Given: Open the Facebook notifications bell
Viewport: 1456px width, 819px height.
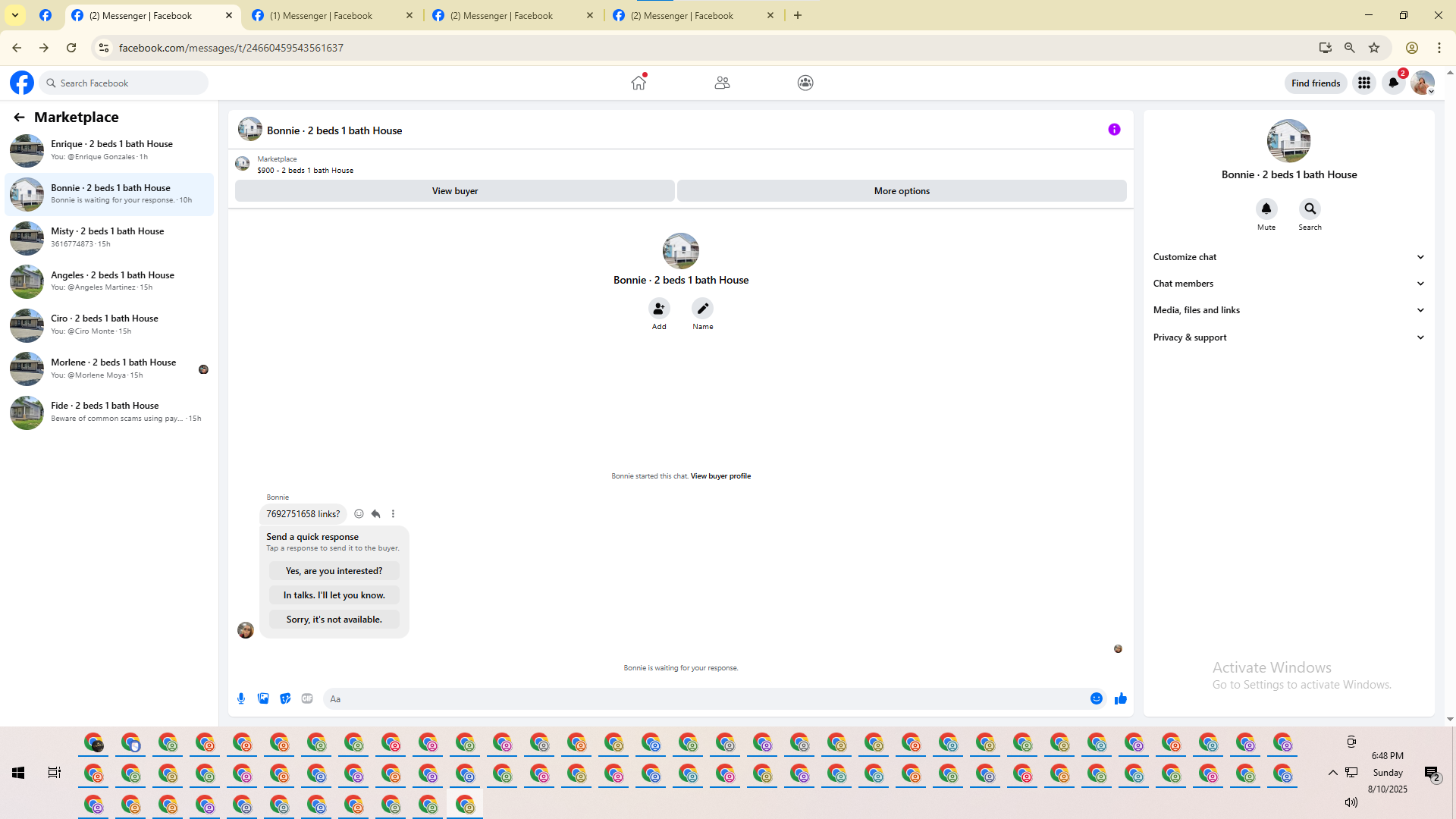Looking at the screenshot, I should pyautogui.click(x=1393, y=83).
